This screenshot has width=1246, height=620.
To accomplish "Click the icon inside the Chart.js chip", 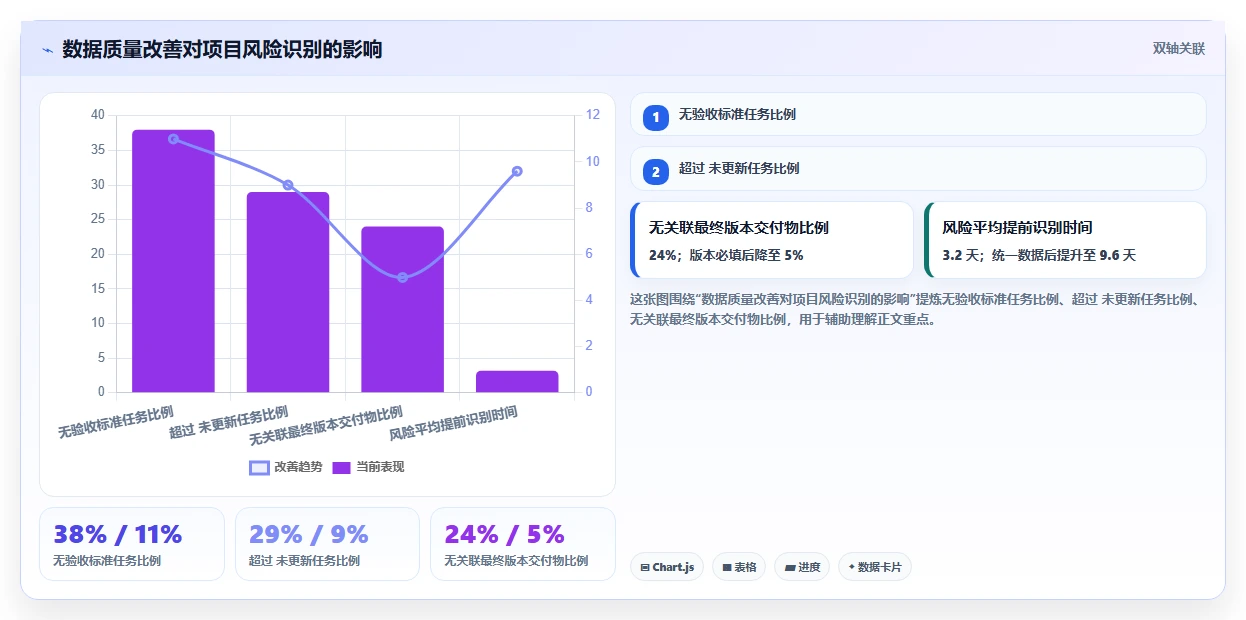I will [645, 568].
